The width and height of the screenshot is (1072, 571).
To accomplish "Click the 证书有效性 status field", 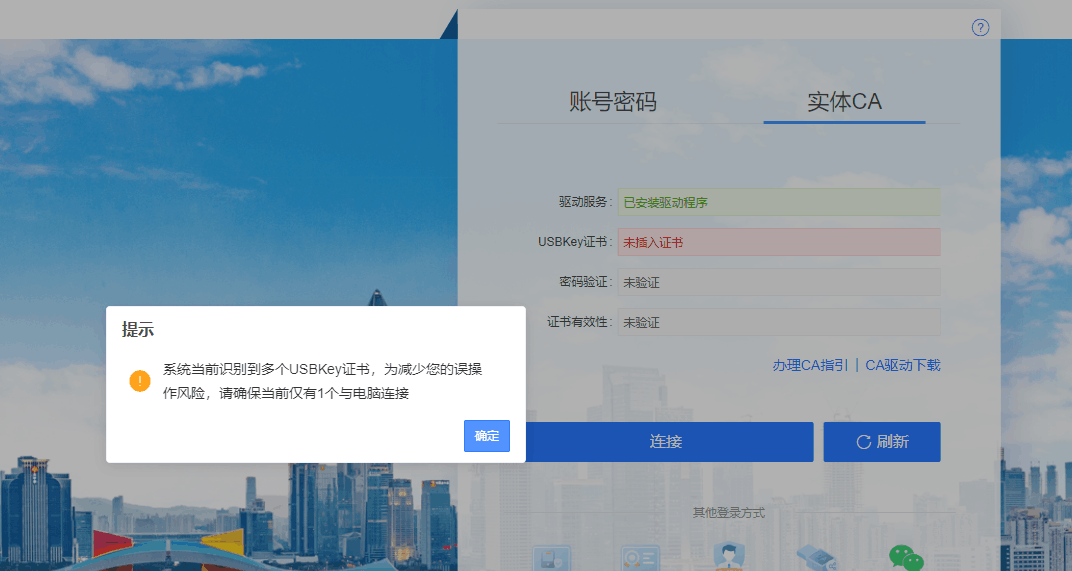I will [778, 322].
